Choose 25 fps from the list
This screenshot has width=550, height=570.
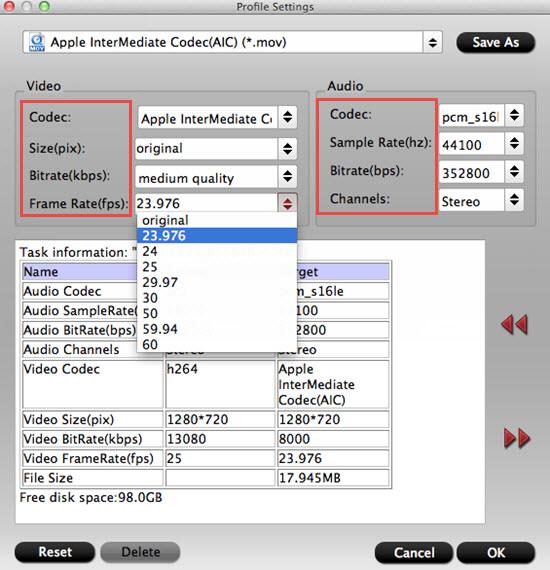tap(217, 267)
